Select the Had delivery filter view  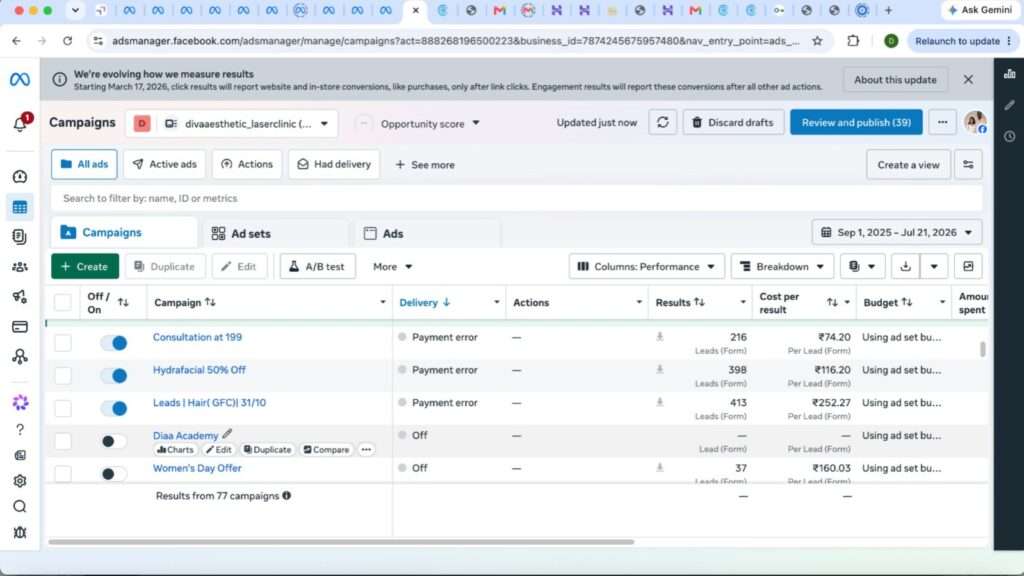pos(334,165)
